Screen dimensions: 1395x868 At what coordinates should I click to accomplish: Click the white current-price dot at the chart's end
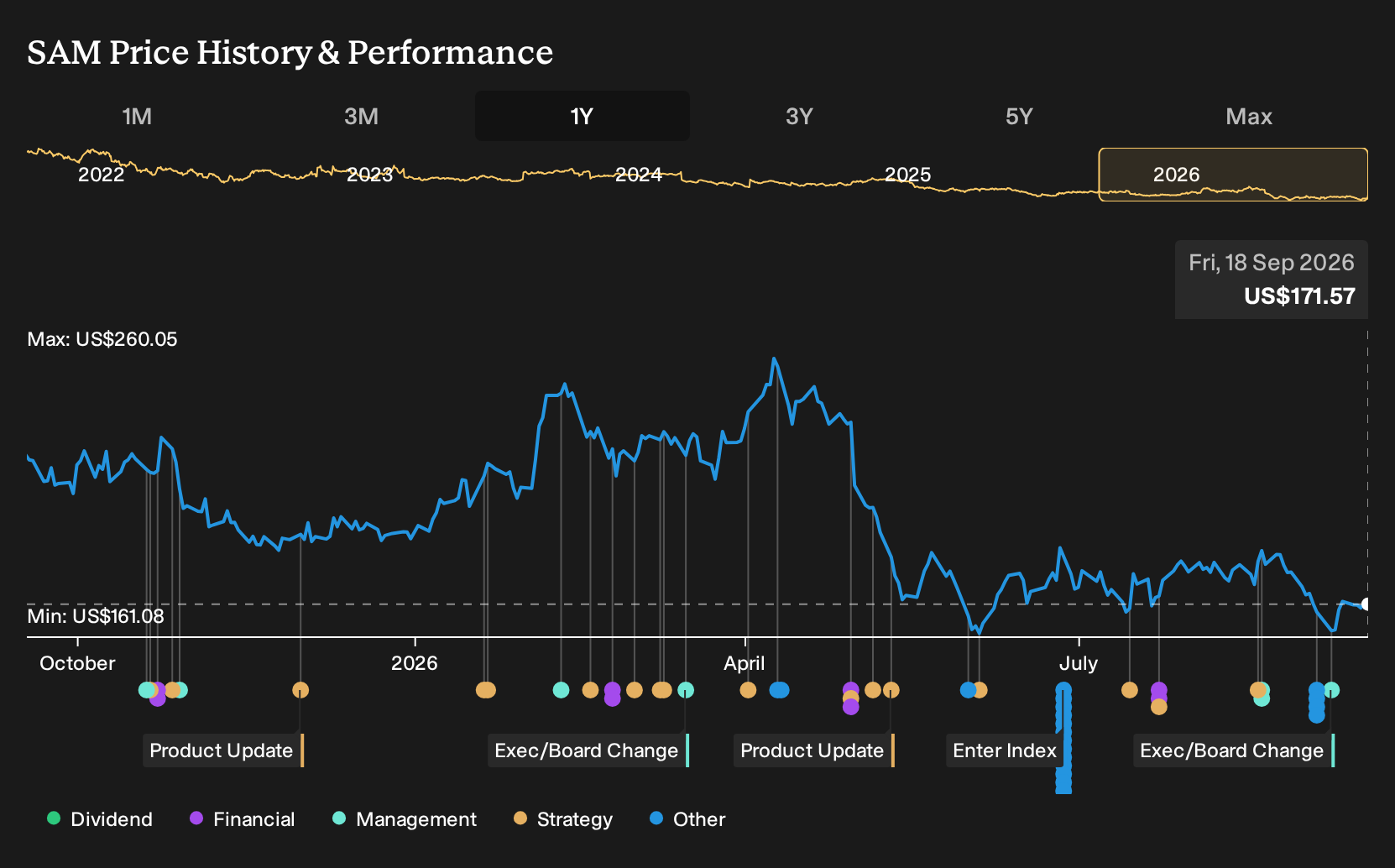pos(1366,604)
